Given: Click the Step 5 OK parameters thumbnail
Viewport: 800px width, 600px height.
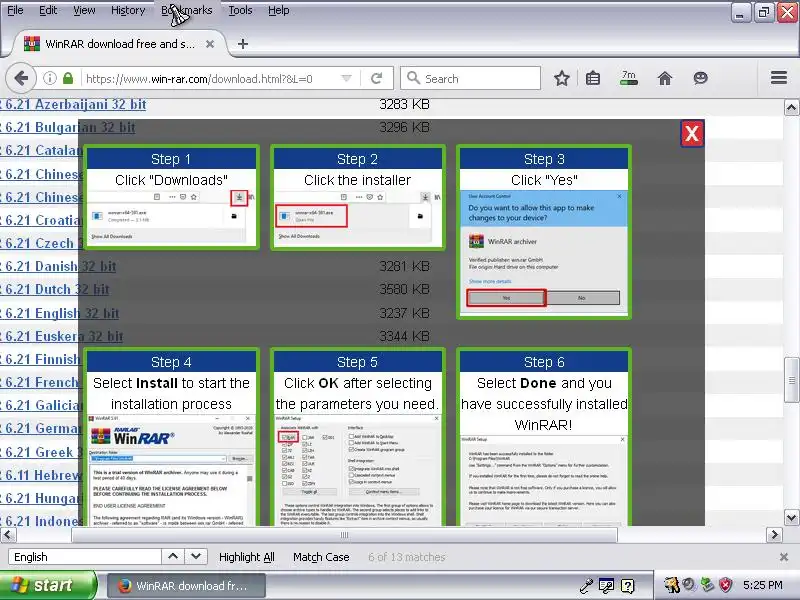Looking at the screenshot, I should (x=358, y=437).
